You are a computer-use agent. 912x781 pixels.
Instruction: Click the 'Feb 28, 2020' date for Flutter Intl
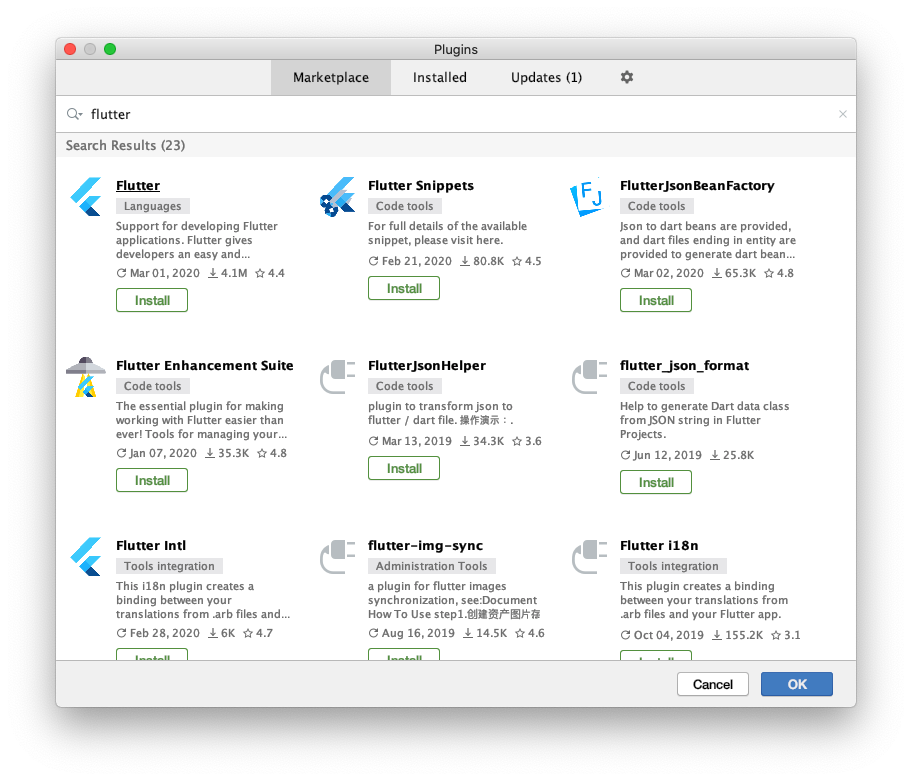click(x=158, y=633)
